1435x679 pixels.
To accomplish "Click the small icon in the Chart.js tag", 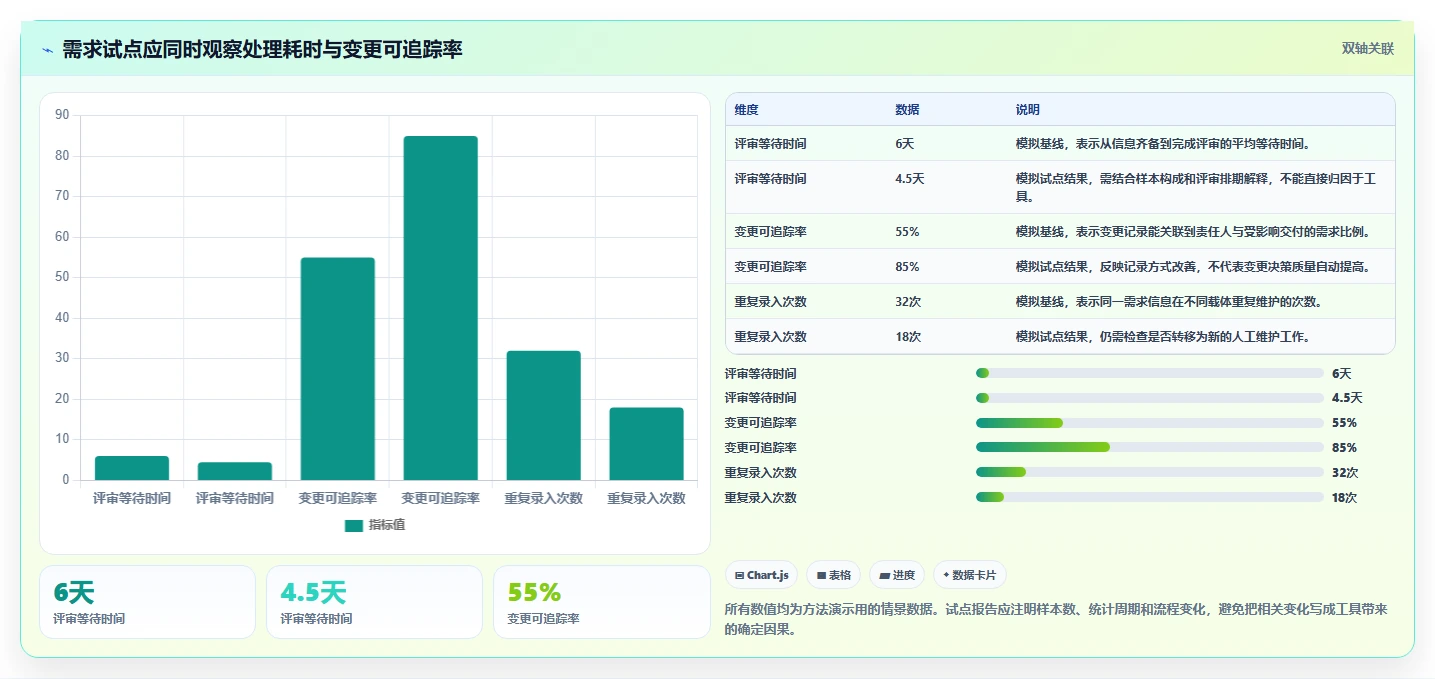I will pyautogui.click(x=739, y=576).
